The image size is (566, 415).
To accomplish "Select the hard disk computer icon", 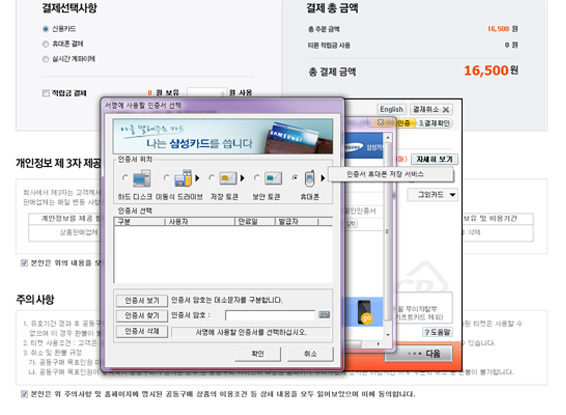I will coord(142,178).
